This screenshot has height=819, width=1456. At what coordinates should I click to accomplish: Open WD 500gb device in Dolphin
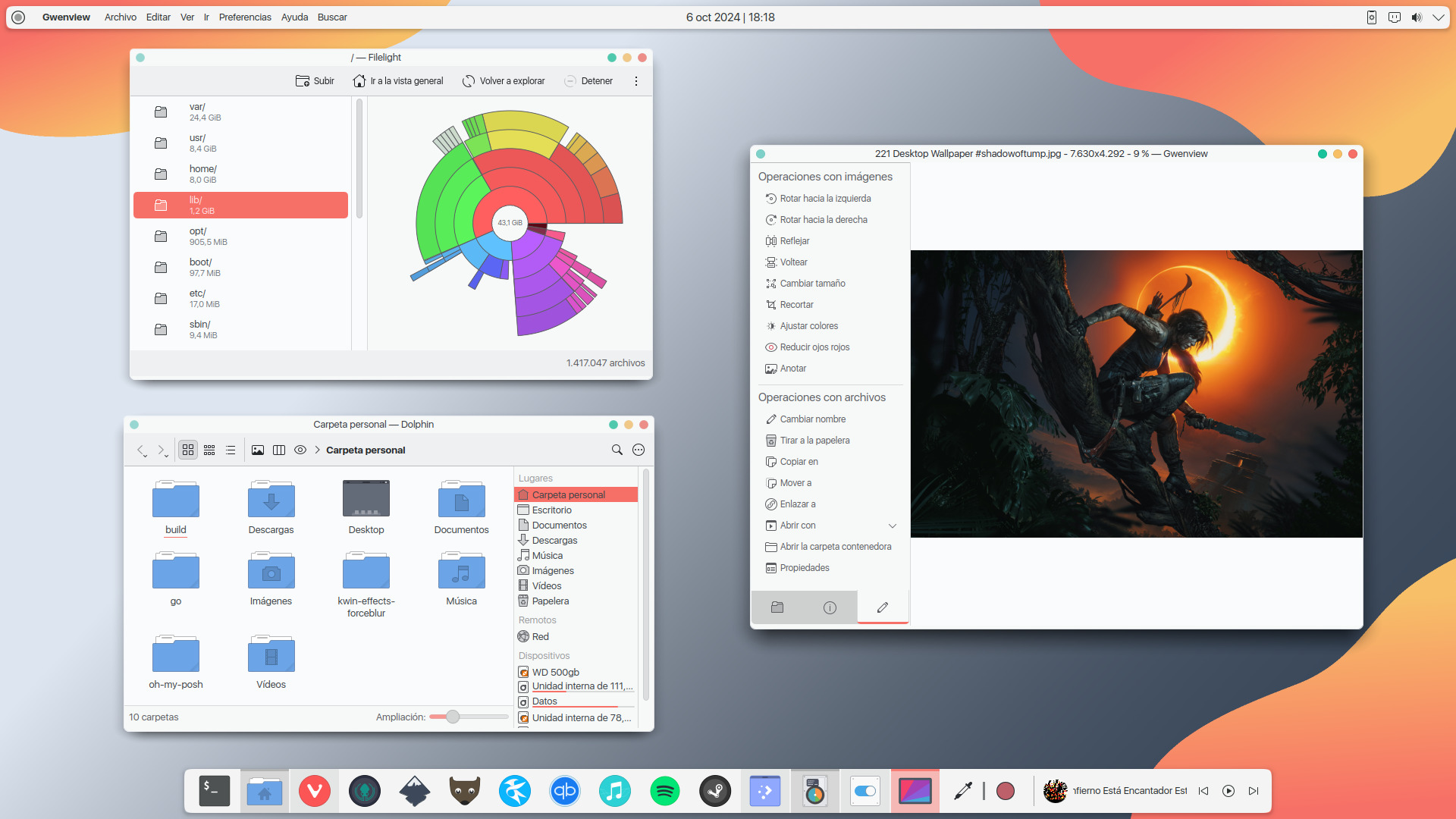576,673
